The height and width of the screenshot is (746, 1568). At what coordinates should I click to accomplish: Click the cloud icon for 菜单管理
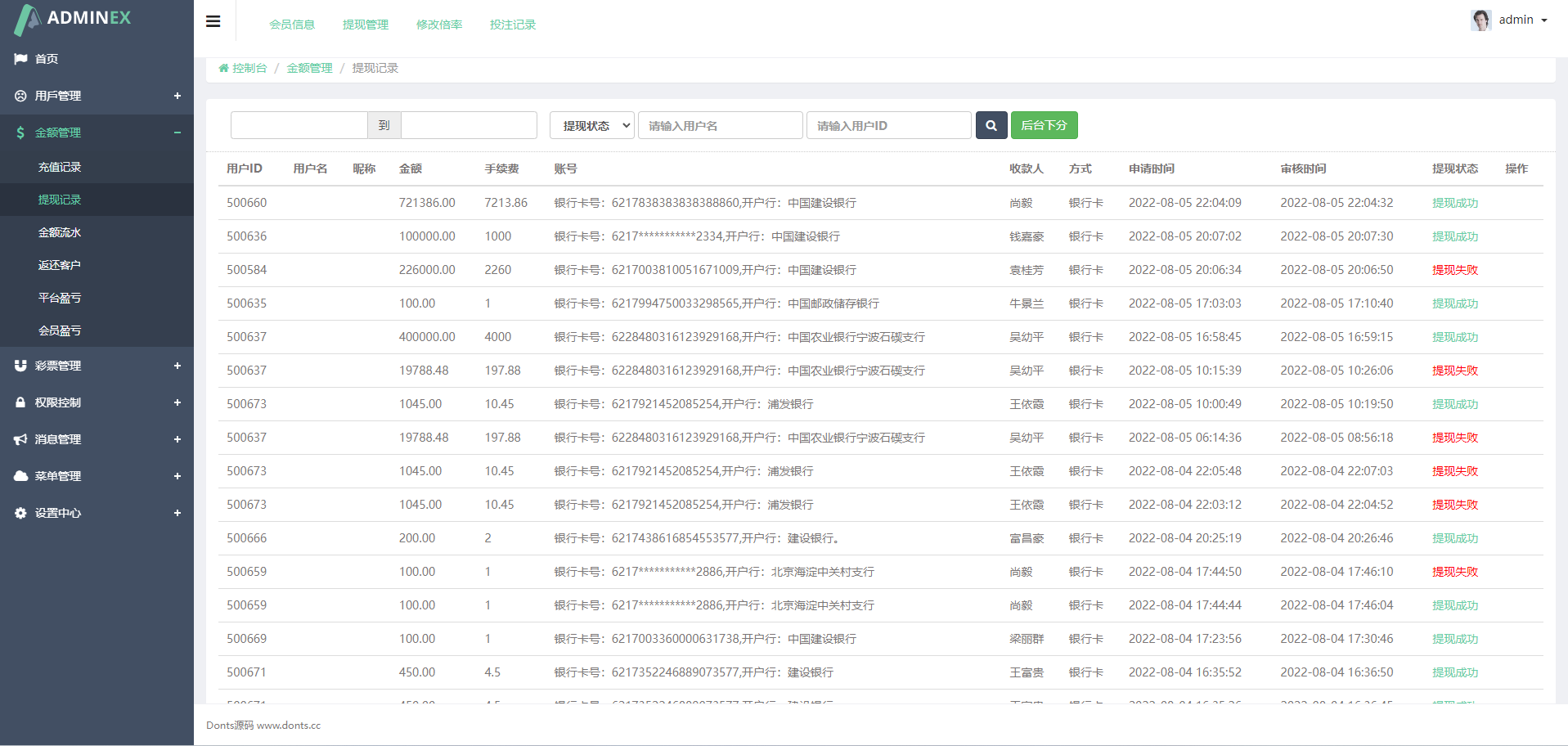[20, 476]
